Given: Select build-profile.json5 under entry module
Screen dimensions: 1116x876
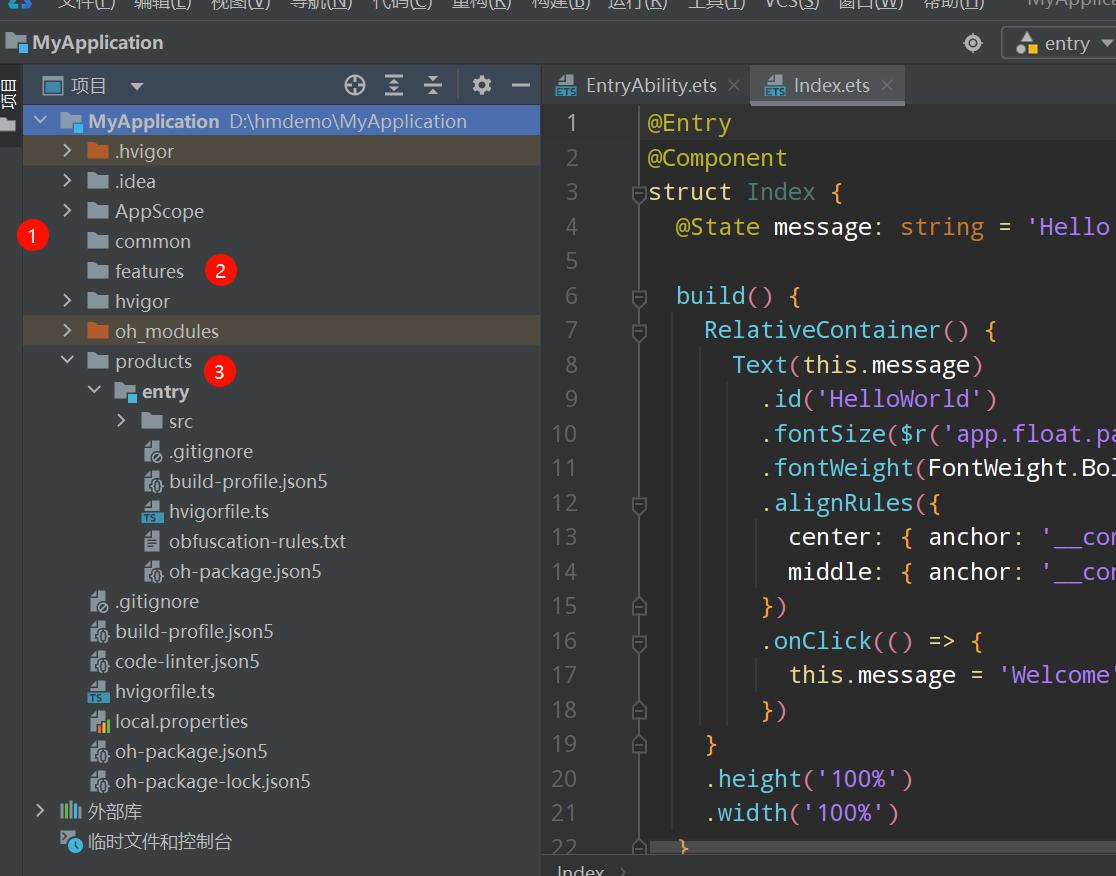Looking at the screenshot, I should (248, 481).
